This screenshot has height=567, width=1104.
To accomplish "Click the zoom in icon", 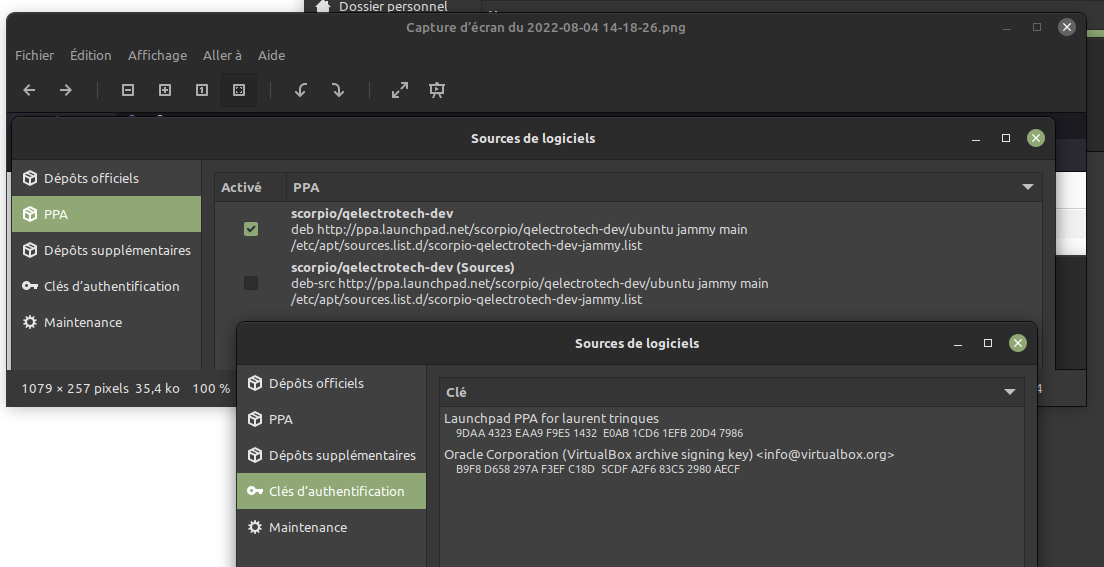I will coord(165,90).
